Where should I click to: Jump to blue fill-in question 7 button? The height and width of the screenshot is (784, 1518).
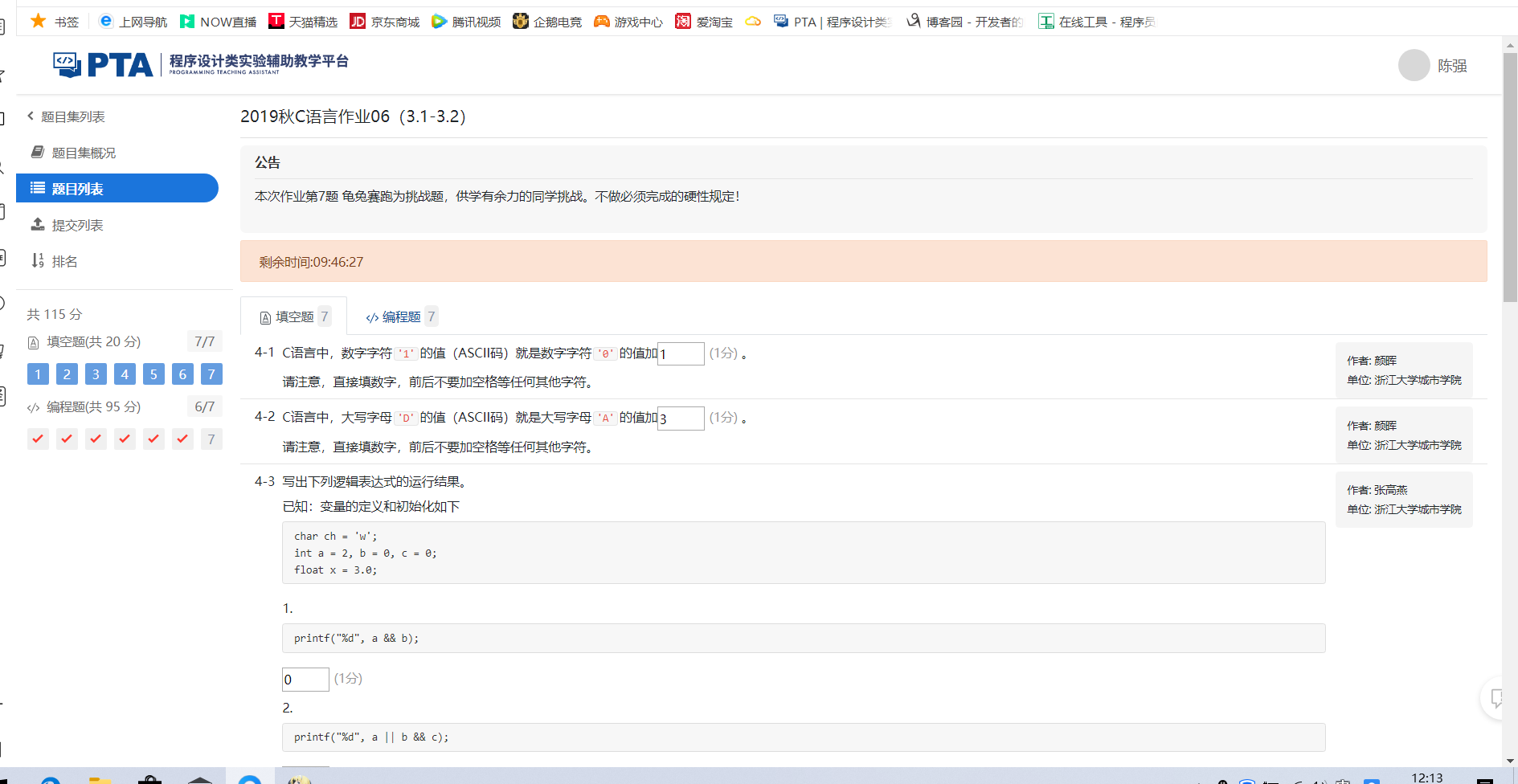pos(211,374)
